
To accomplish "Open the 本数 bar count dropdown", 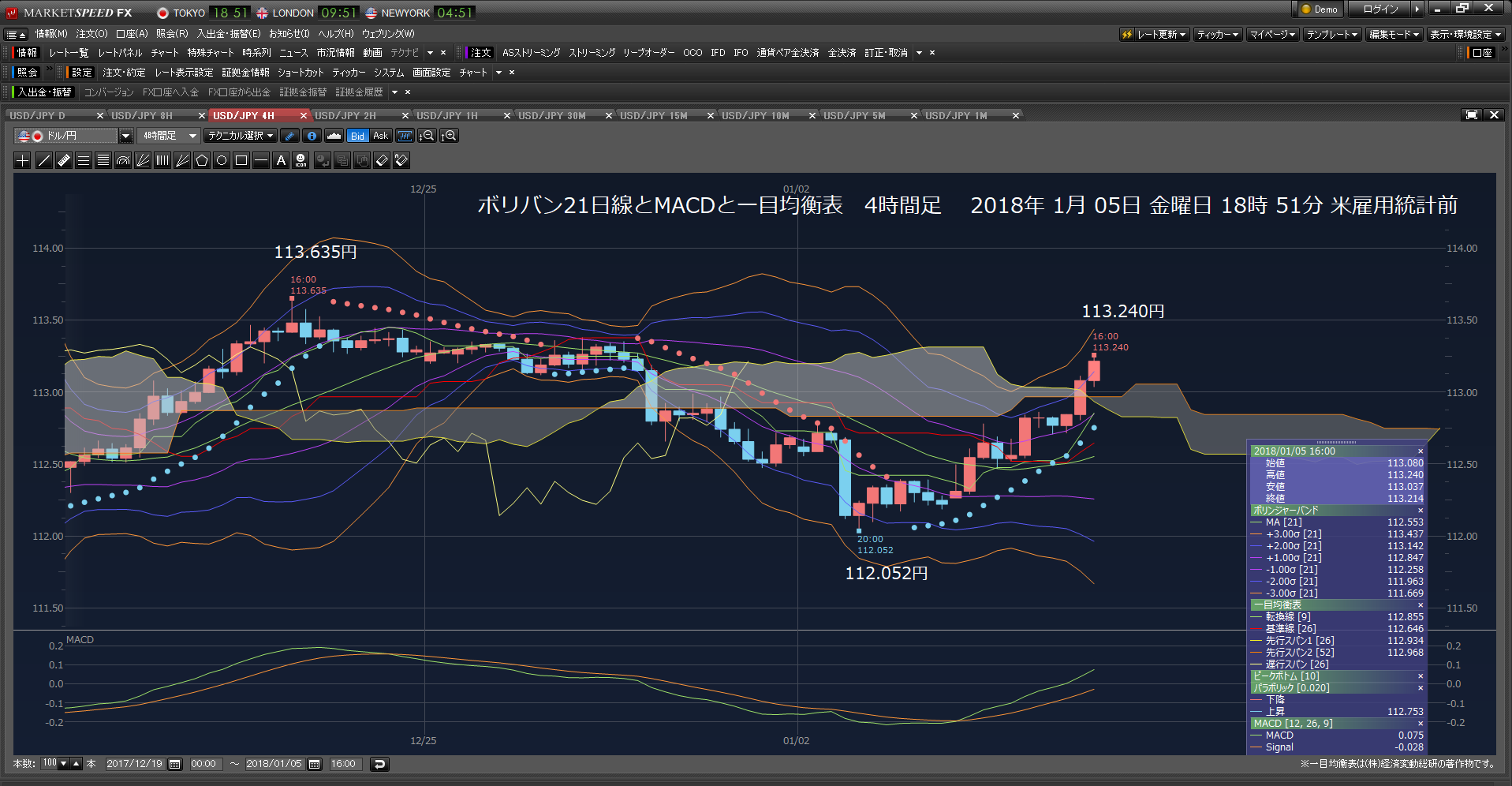I will tap(64, 764).
